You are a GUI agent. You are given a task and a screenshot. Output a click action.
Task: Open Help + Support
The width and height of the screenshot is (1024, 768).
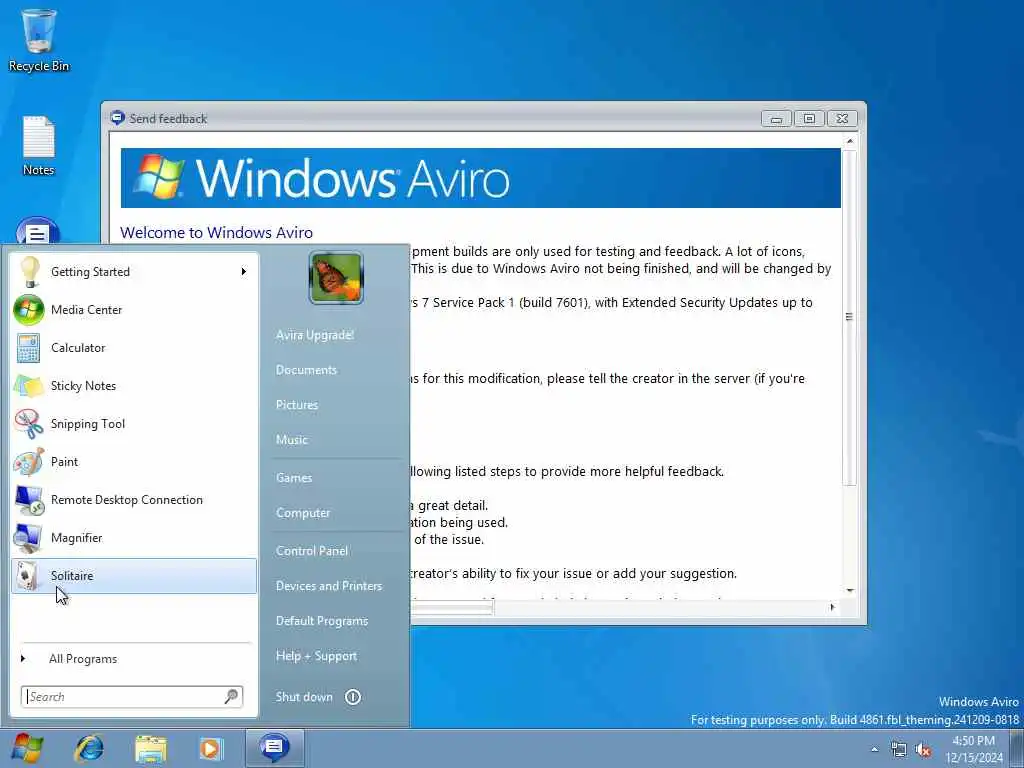[x=316, y=656]
